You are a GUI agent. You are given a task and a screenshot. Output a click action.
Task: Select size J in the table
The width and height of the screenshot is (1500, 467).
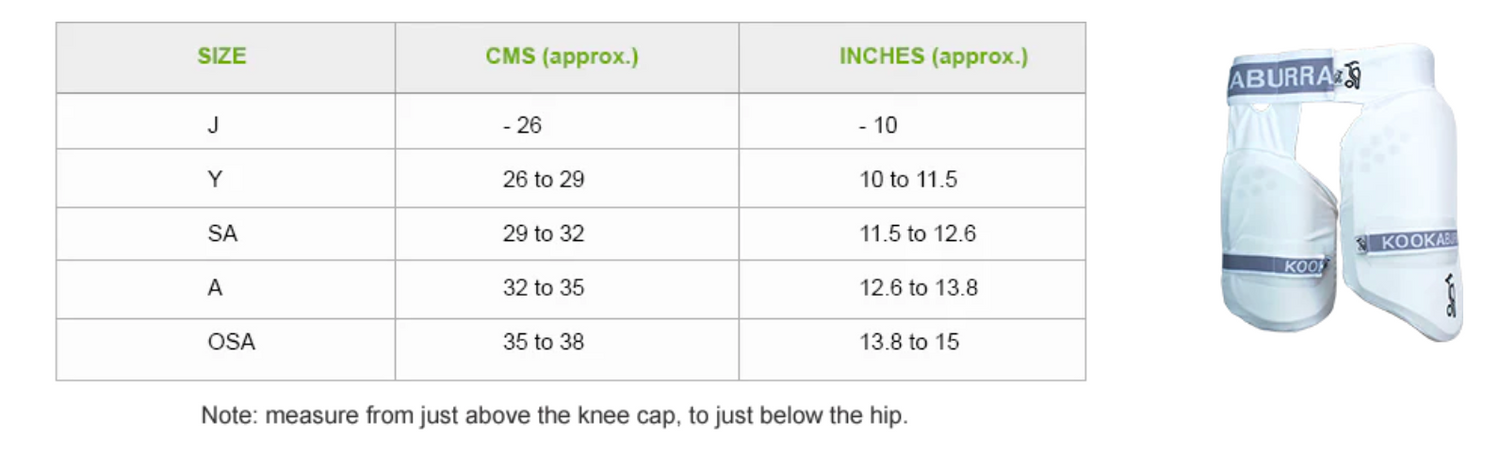coord(212,125)
